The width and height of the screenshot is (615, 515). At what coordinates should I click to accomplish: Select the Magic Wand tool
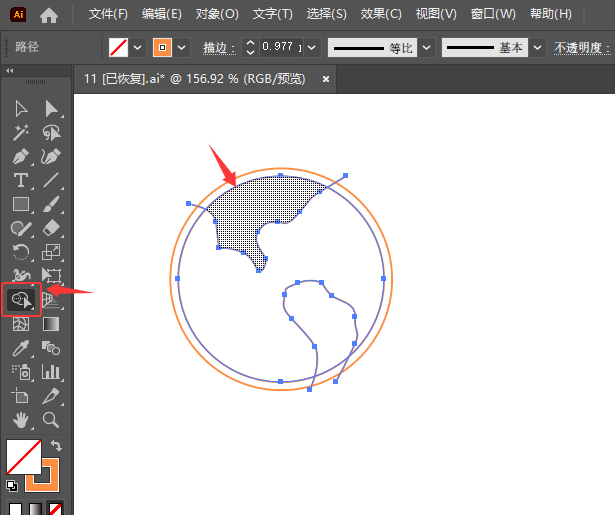click(x=21, y=133)
